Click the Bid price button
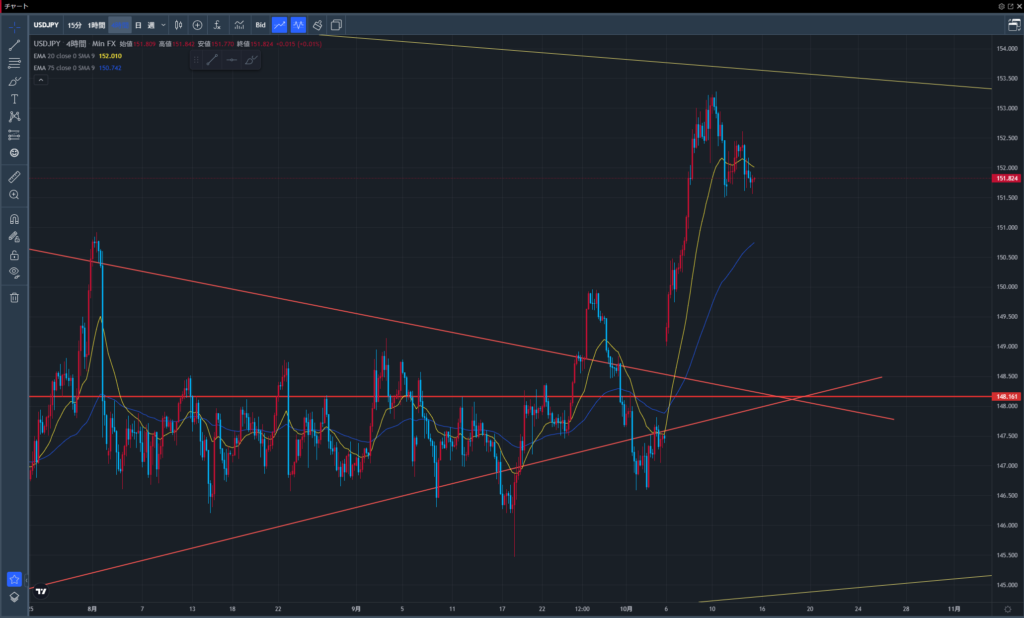Viewport: 1024px width, 618px height. [260, 24]
